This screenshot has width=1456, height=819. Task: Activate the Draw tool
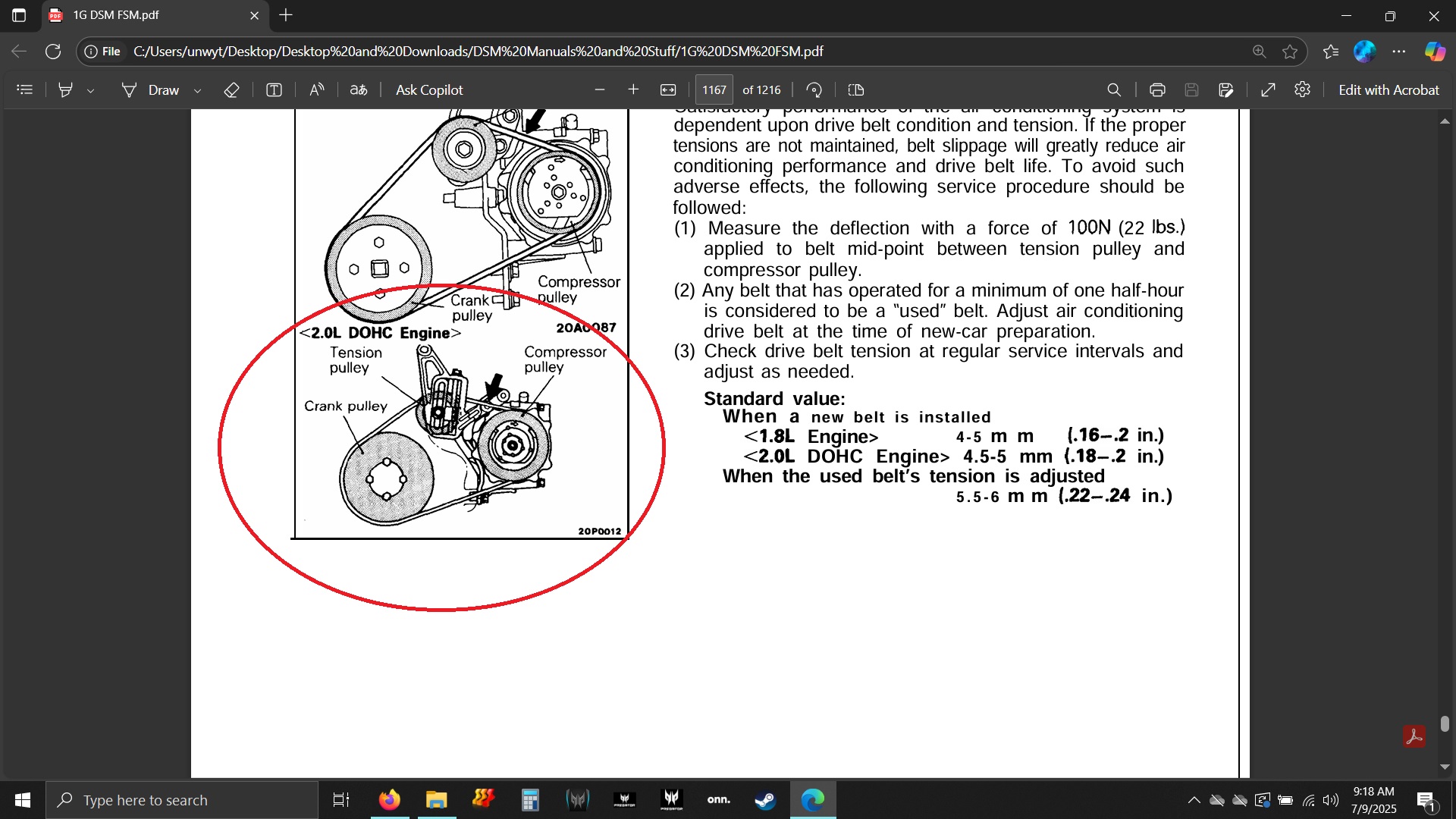click(150, 89)
